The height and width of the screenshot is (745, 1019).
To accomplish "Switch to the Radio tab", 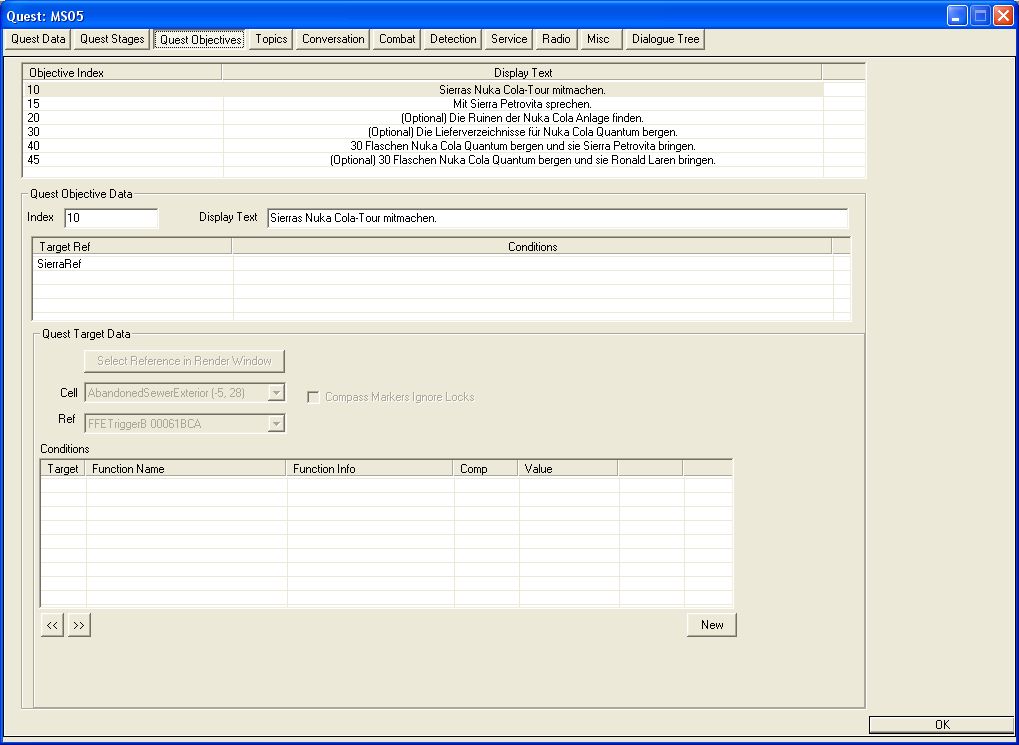I will click(556, 39).
